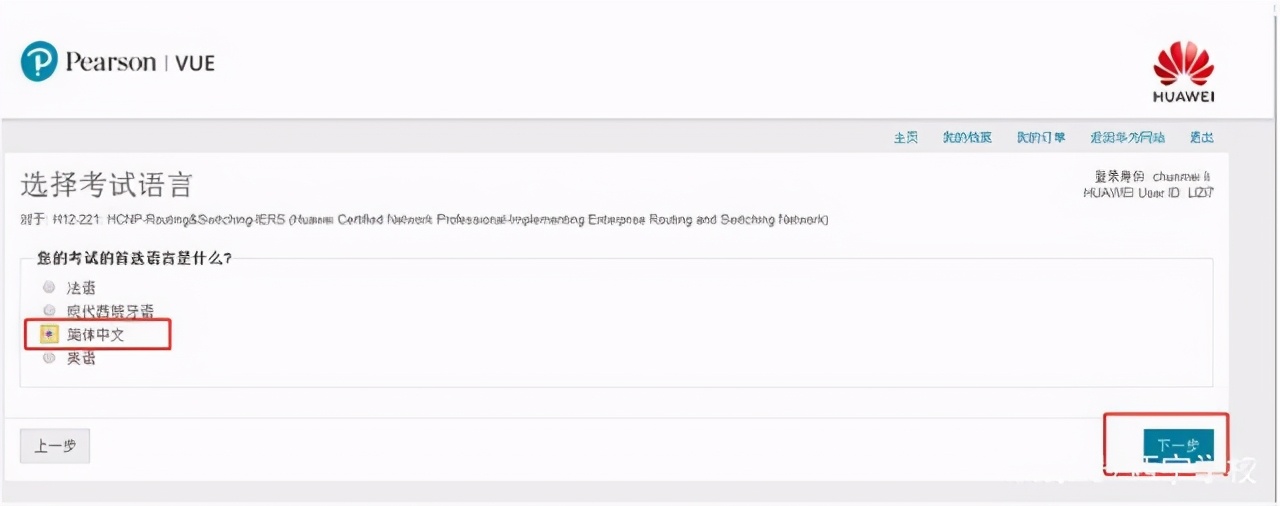Select the 法语 (French) radio button
Viewport: 1280px width, 506px height.
click(49, 287)
